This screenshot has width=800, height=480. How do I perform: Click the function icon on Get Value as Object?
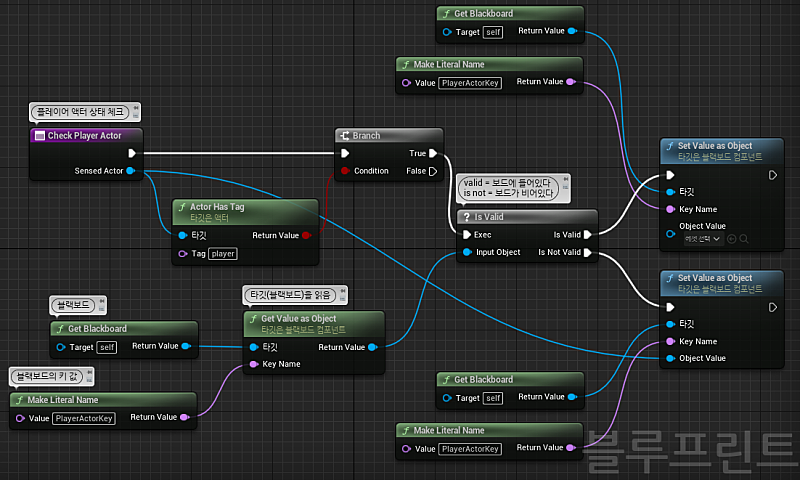[x=252, y=319]
